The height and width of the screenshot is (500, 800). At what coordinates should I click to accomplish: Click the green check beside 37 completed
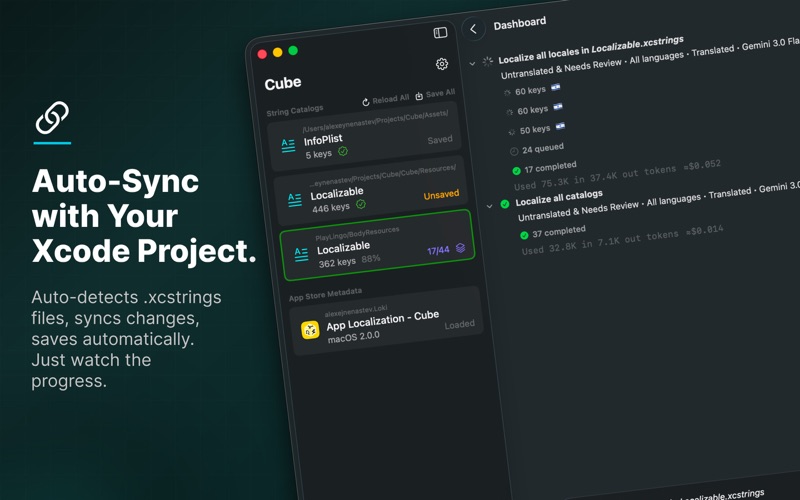tap(524, 235)
